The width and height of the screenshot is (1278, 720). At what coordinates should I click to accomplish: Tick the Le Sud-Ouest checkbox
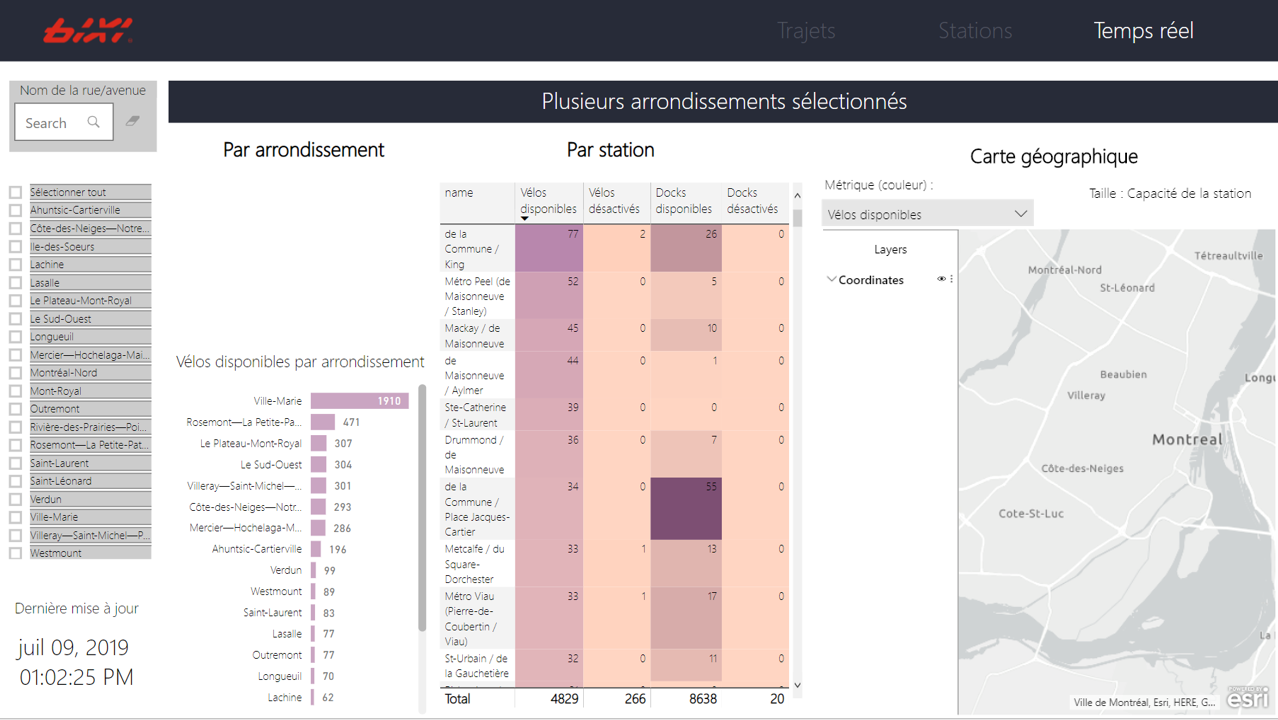(x=15, y=319)
